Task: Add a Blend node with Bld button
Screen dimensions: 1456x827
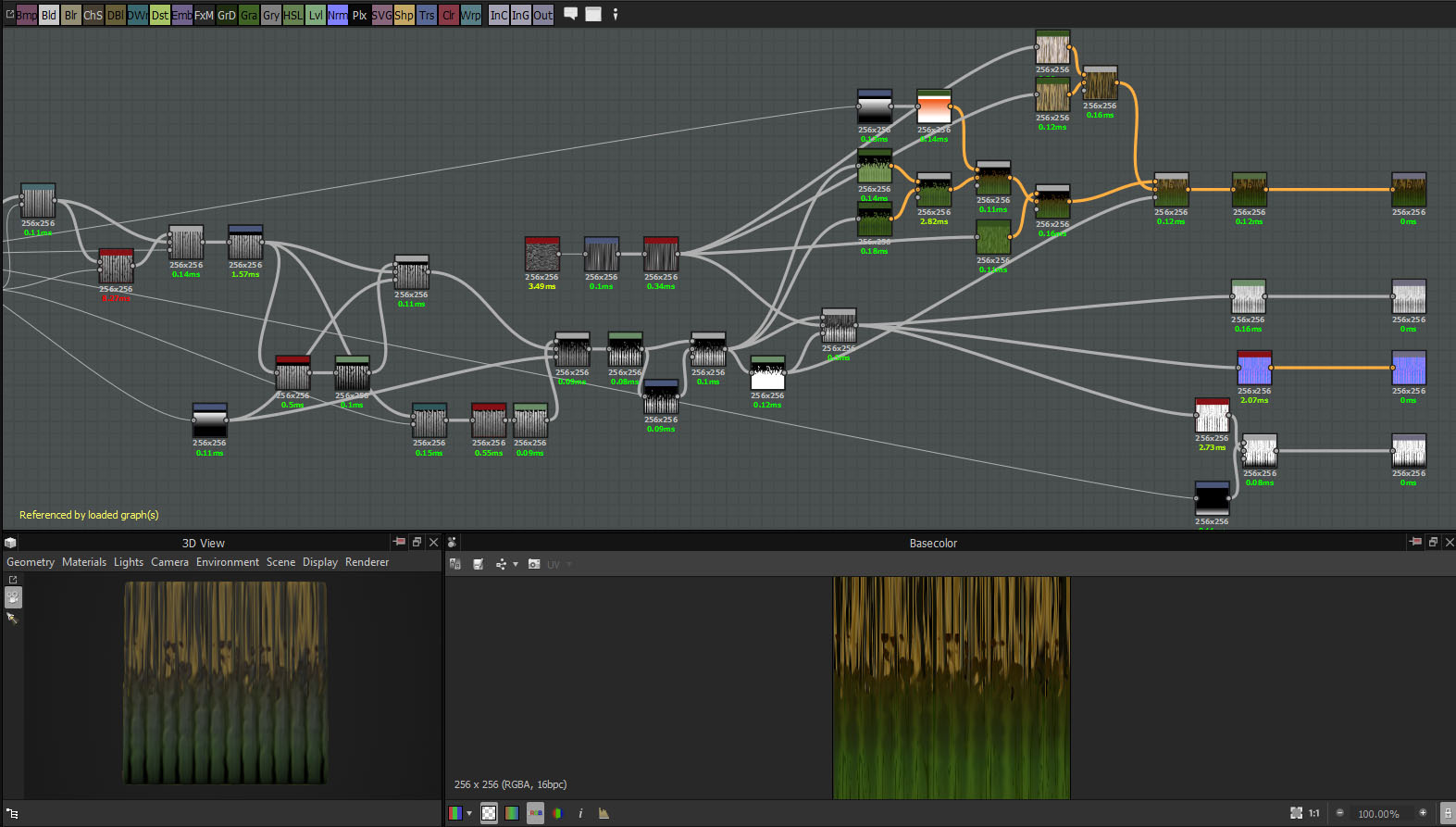Action: click(x=49, y=15)
